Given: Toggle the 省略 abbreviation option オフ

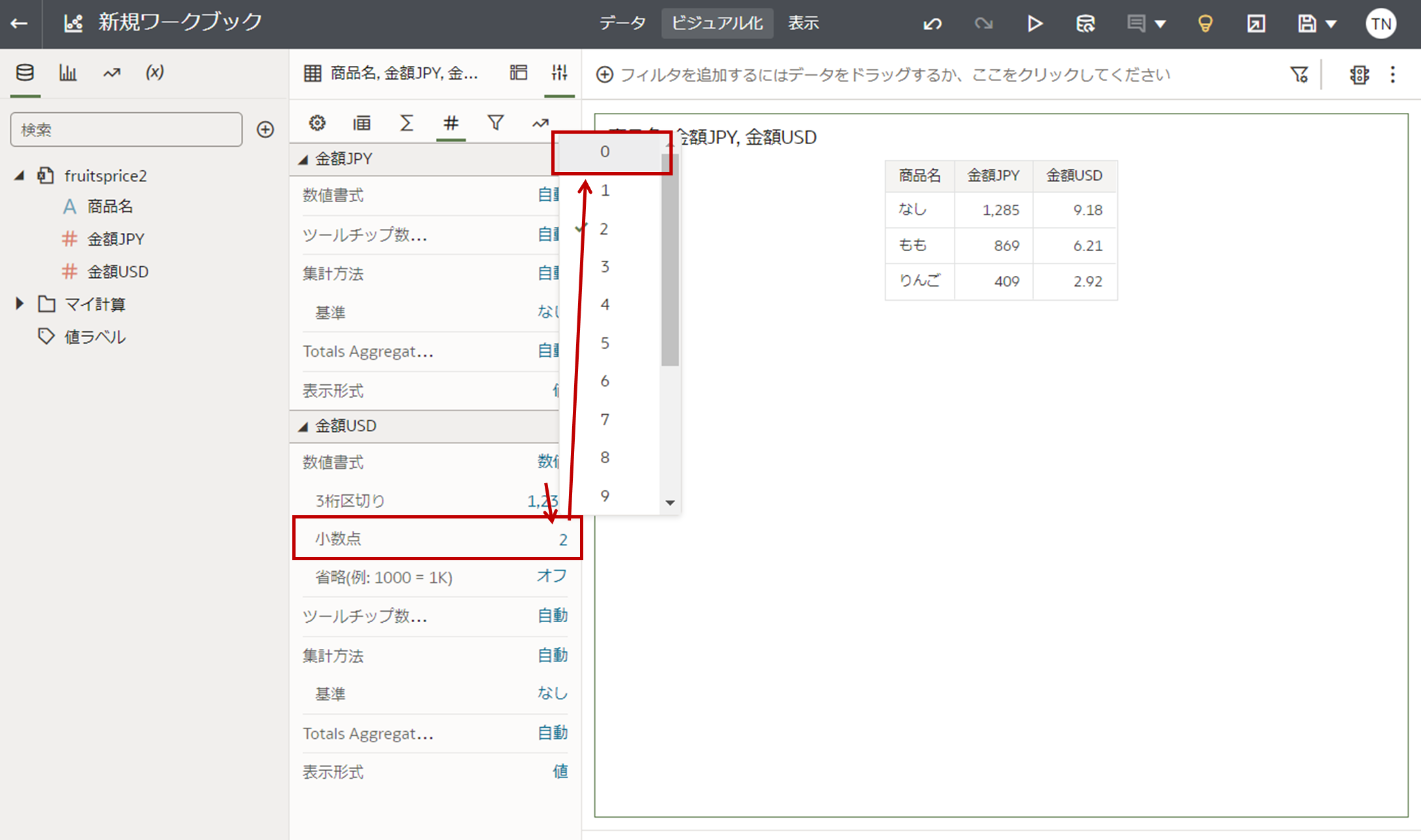Looking at the screenshot, I should [x=551, y=577].
